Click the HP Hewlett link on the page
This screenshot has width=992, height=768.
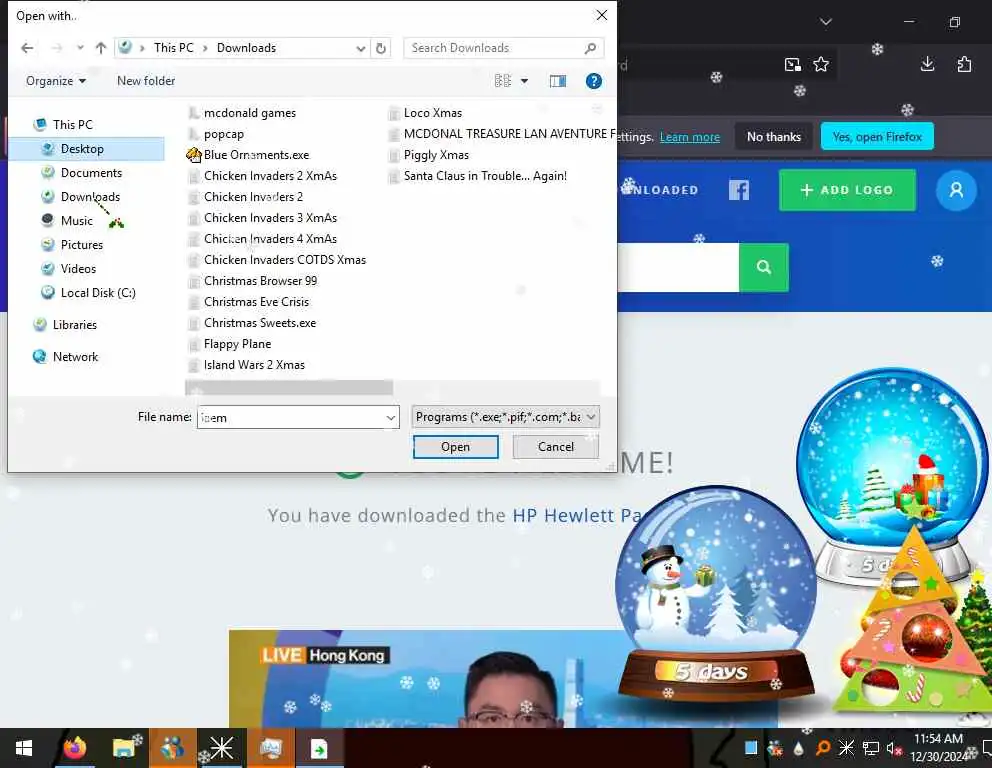578,516
